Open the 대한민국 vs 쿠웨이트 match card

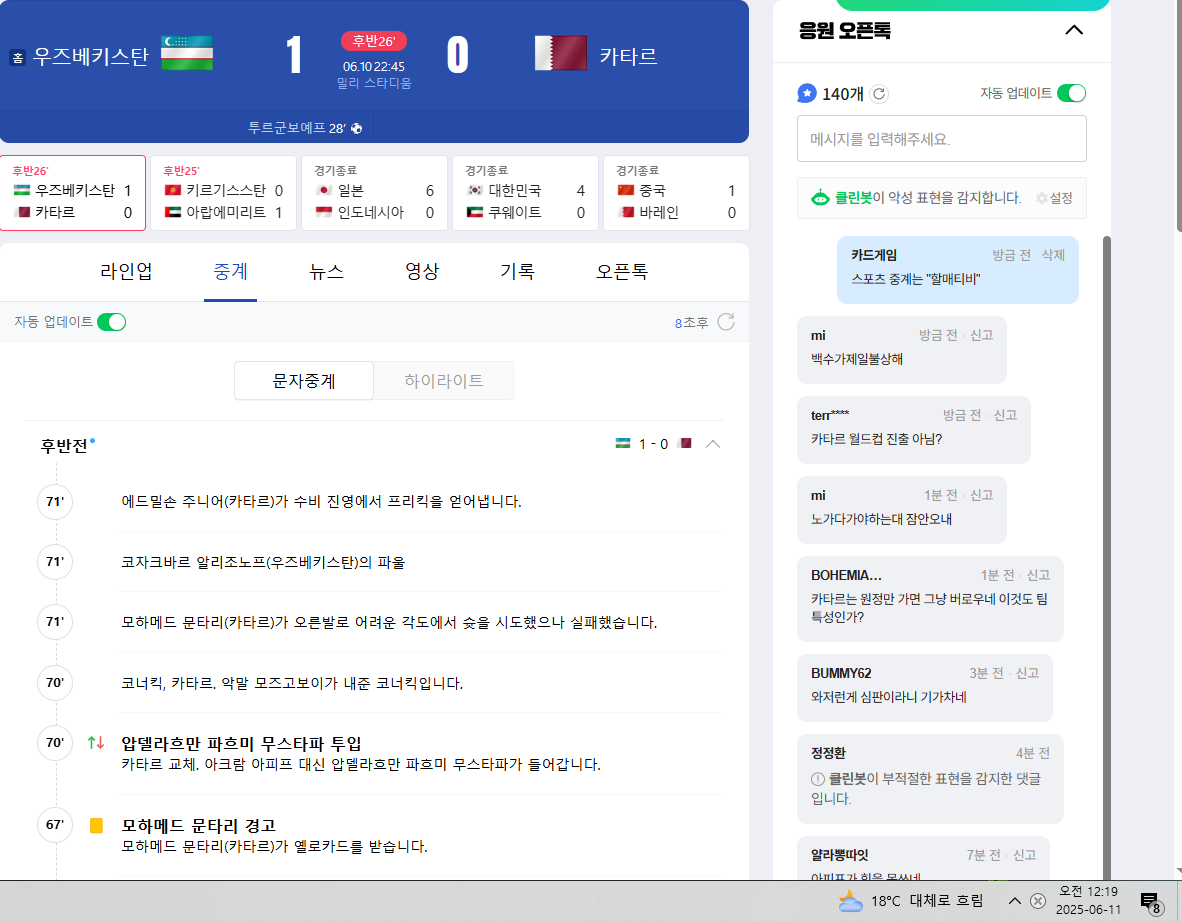(525, 193)
